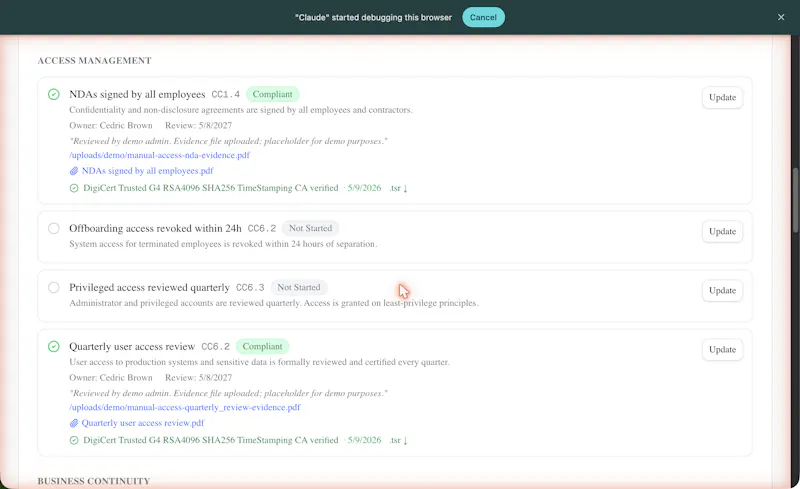Viewport: 800px width, 489px height.
Task: Update the Offboarding access revoked control
Action: 722,232
